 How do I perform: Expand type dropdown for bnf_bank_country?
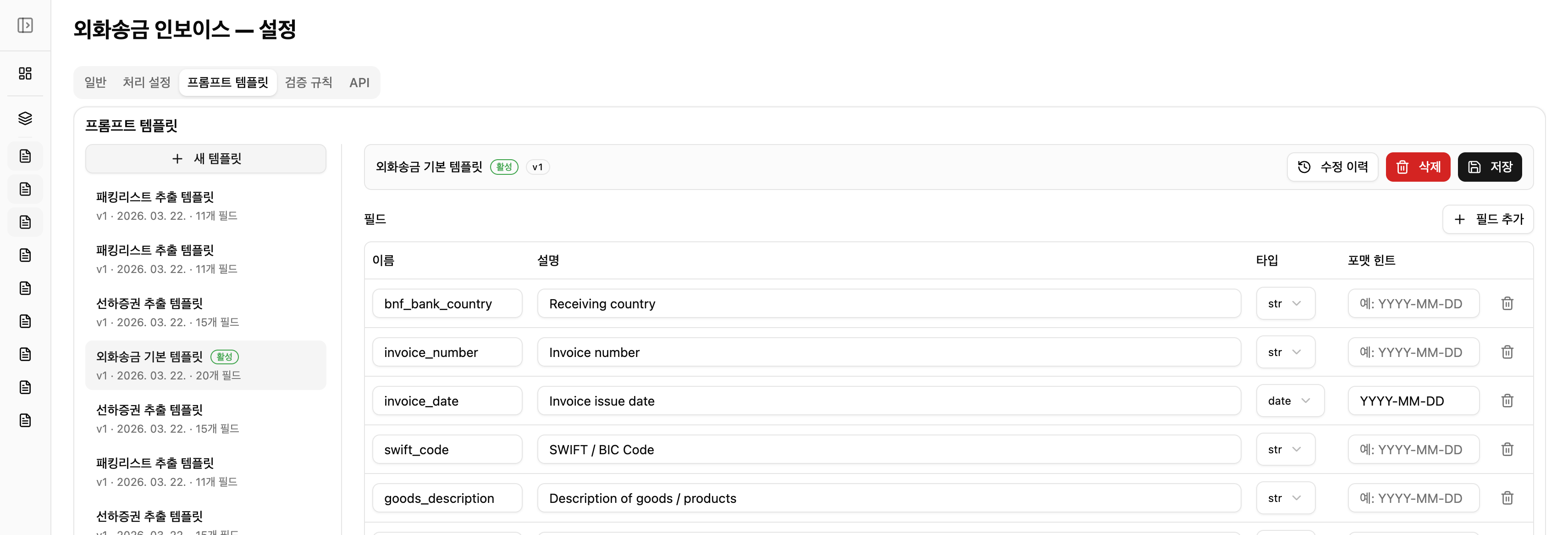coord(1285,303)
